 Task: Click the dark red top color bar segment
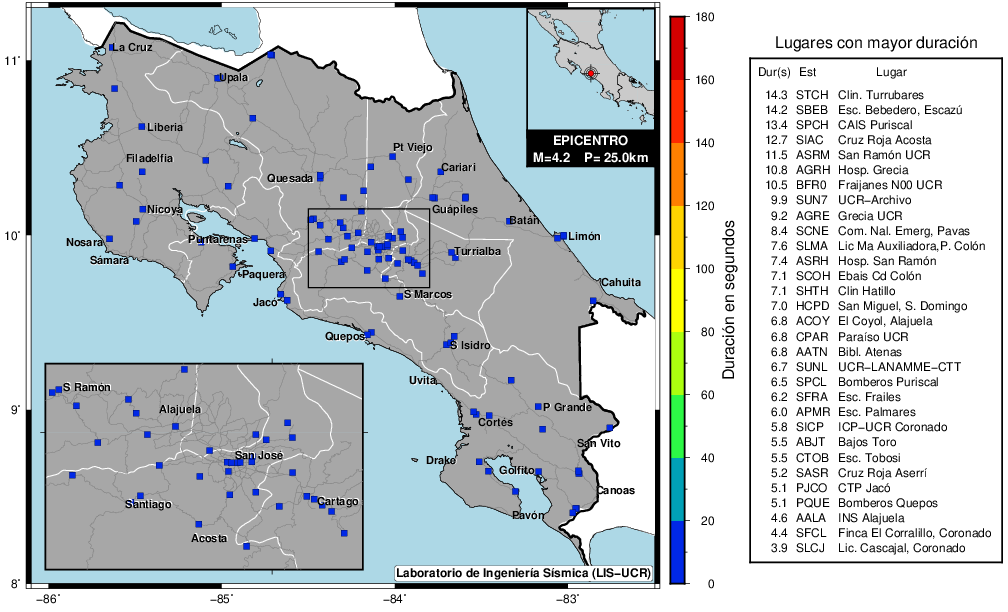click(678, 33)
